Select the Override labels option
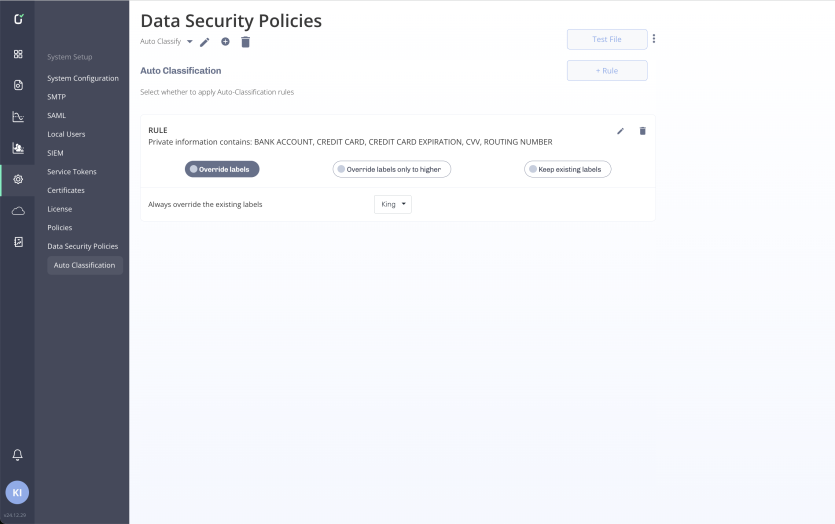Viewport: 835px width, 524px height. point(222,169)
